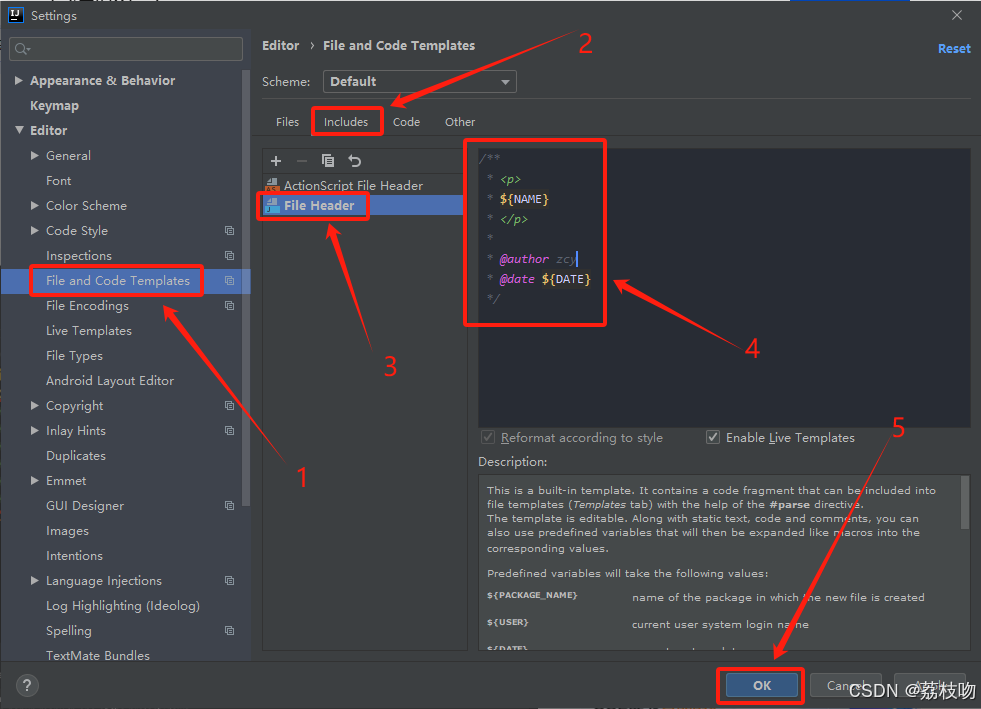Revert template to original with the undo icon
This screenshot has width=981, height=709.
(355, 161)
